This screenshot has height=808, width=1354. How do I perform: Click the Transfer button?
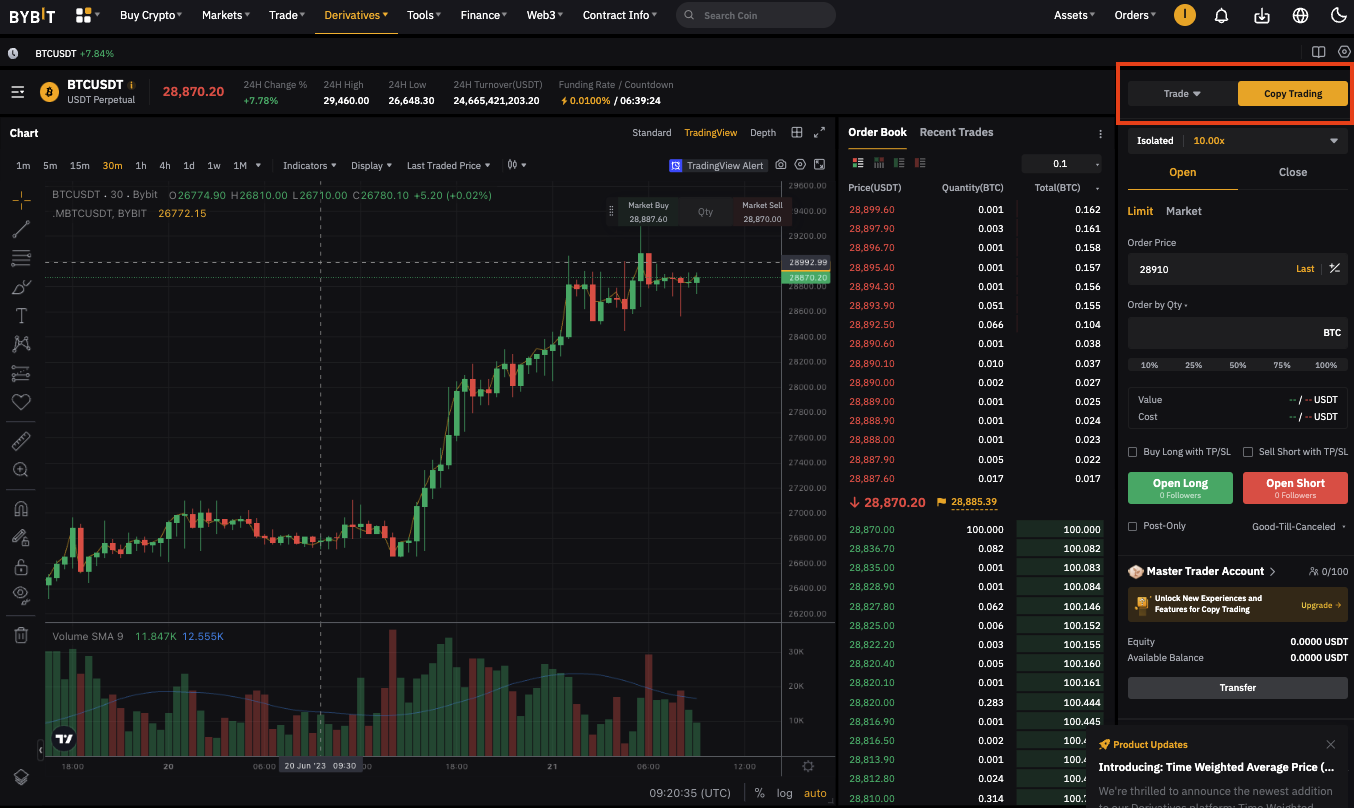pyautogui.click(x=1238, y=688)
